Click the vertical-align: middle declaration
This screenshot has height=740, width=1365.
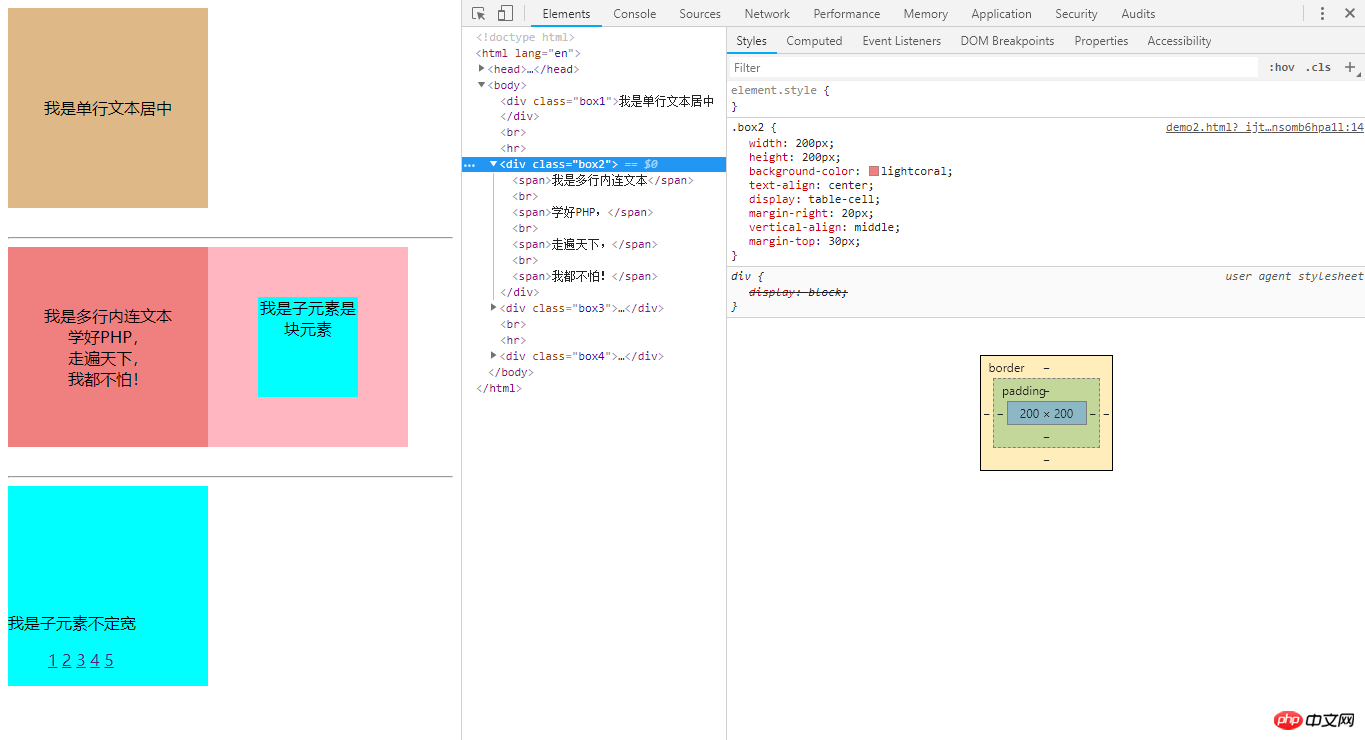pyautogui.click(x=824, y=227)
